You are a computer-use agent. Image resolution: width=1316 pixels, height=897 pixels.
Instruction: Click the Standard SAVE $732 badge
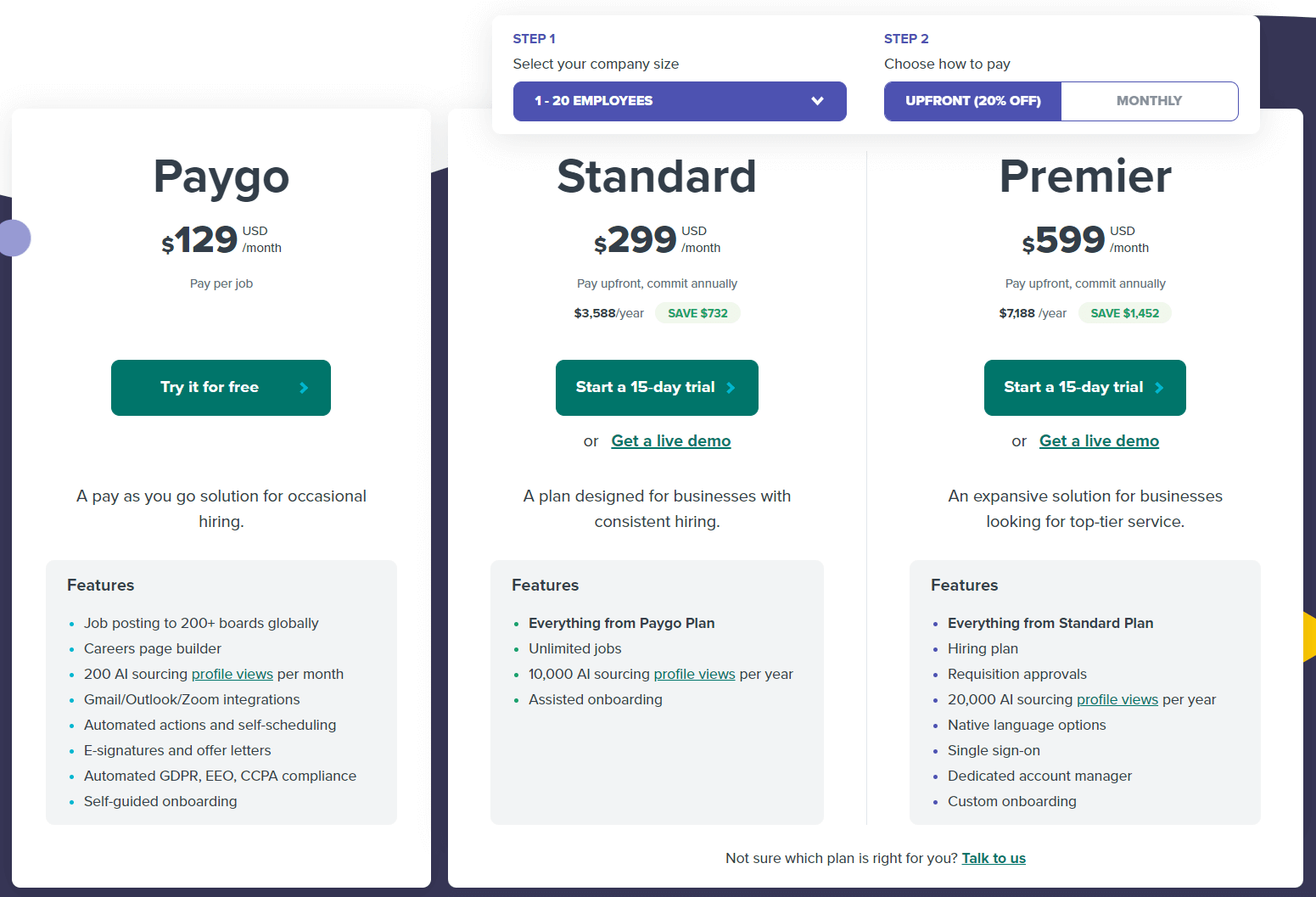click(x=697, y=313)
